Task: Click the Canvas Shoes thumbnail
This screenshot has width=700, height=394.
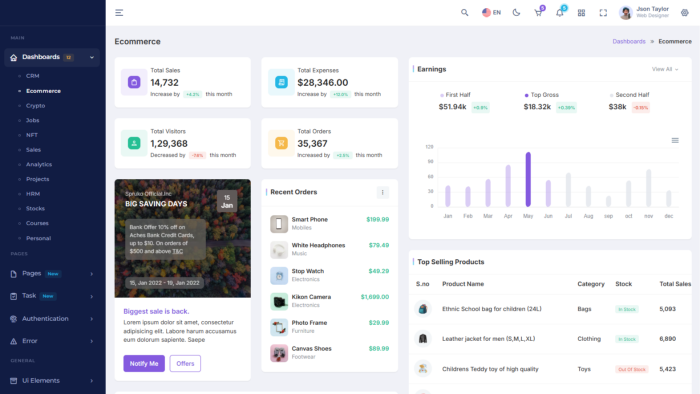Action: point(279,353)
